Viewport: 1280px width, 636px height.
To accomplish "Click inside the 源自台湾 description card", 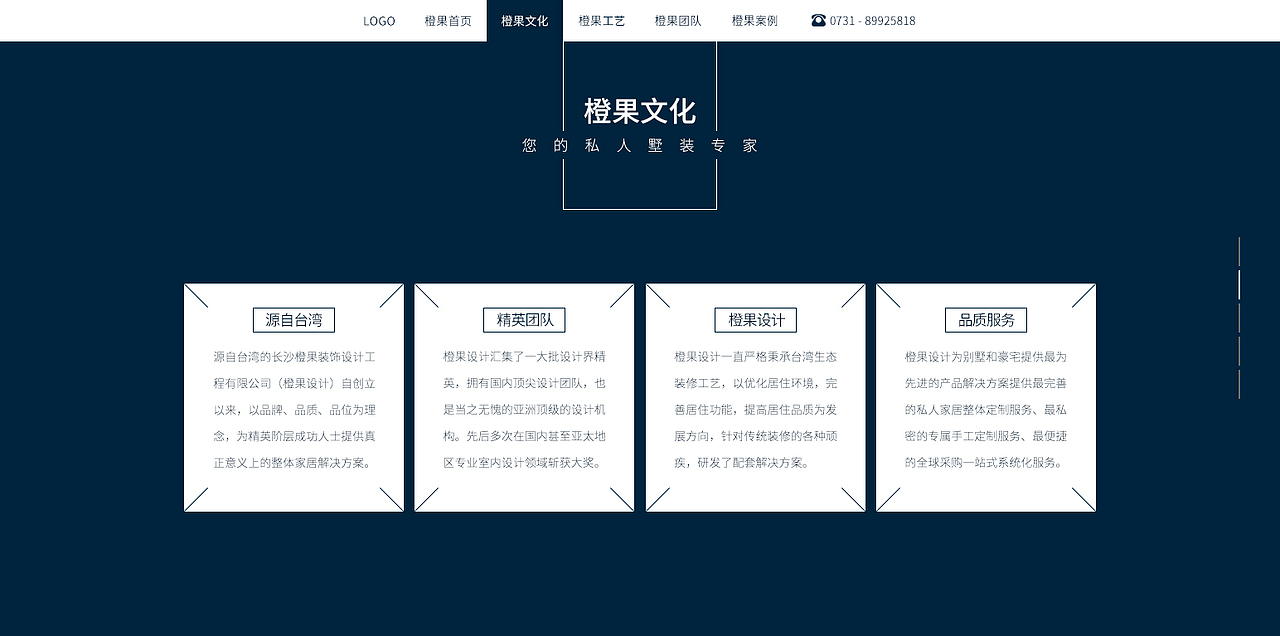I will [x=293, y=410].
